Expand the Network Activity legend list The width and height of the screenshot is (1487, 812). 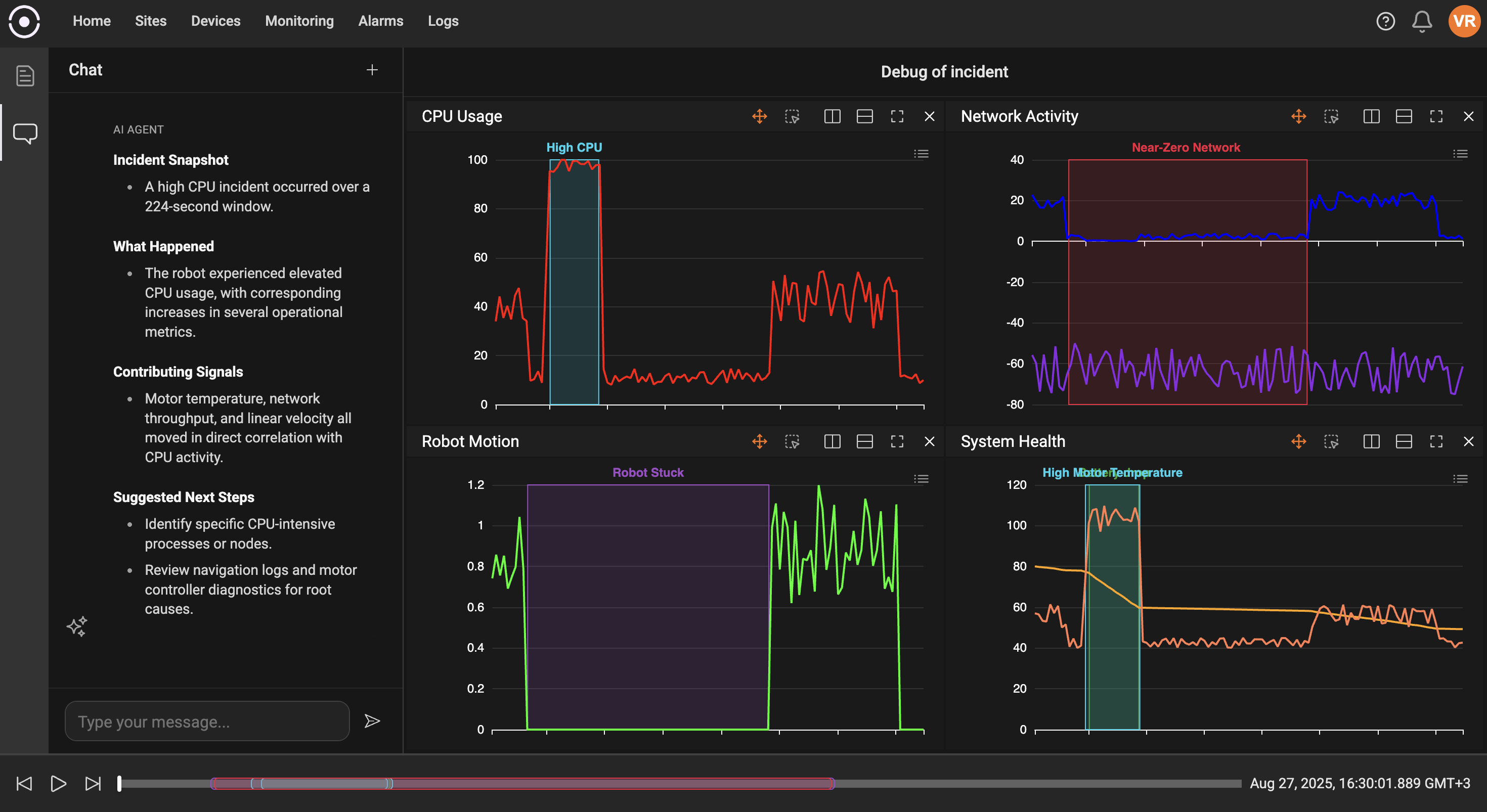pos(1460,154)
